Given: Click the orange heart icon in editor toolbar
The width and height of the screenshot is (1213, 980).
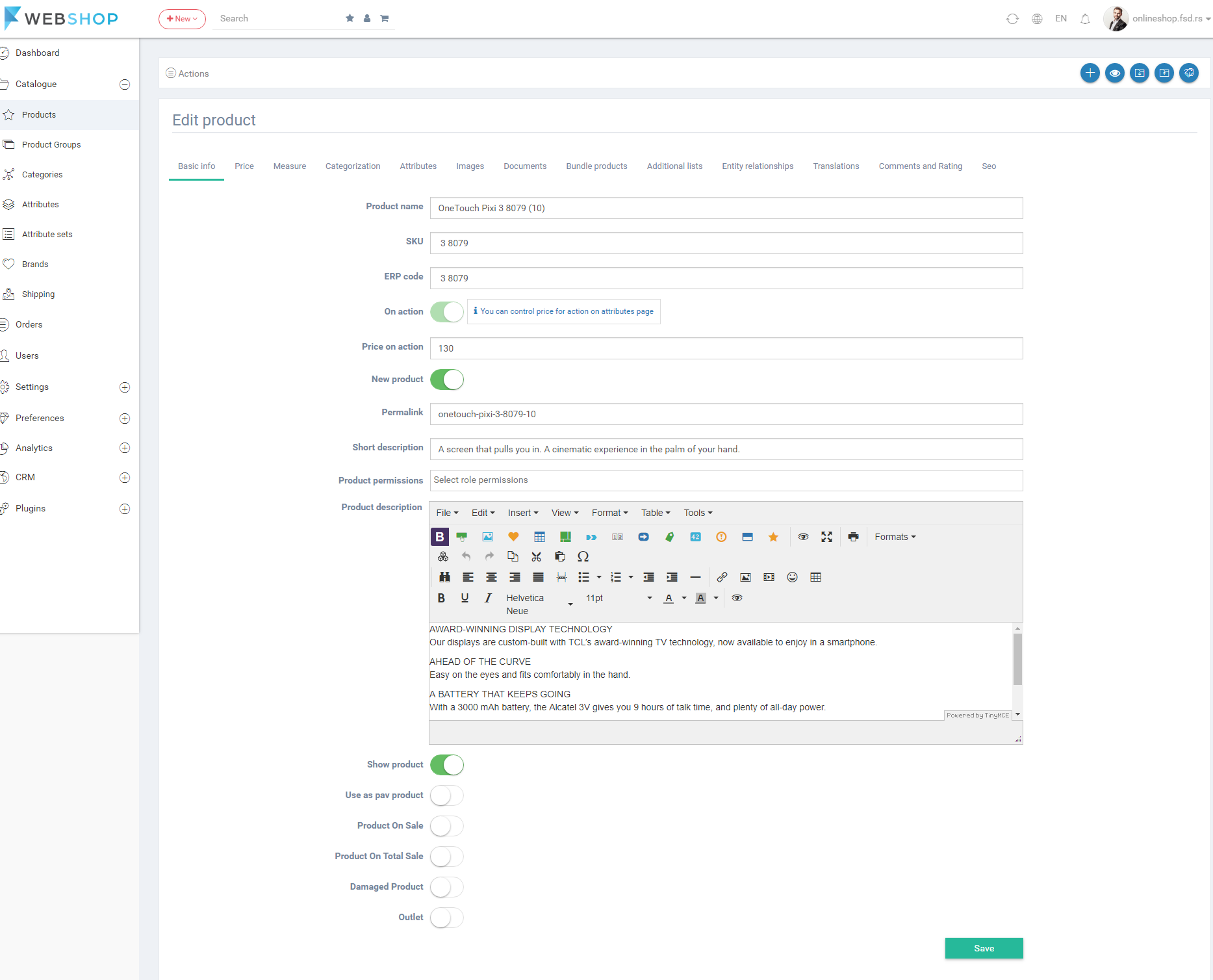Looking at the screenshot, I should [513, 537].
